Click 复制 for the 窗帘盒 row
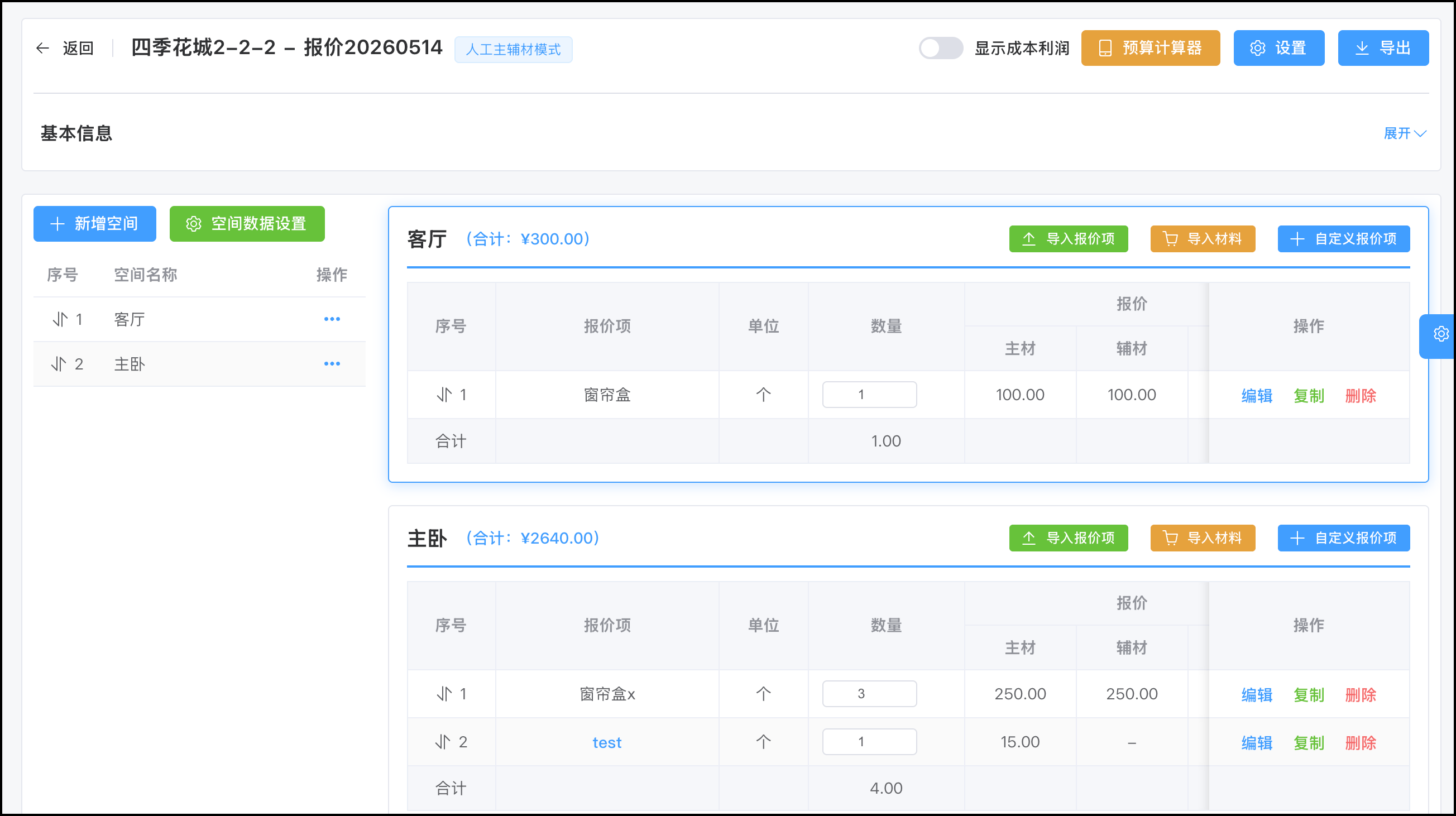 click(1309, 396)
